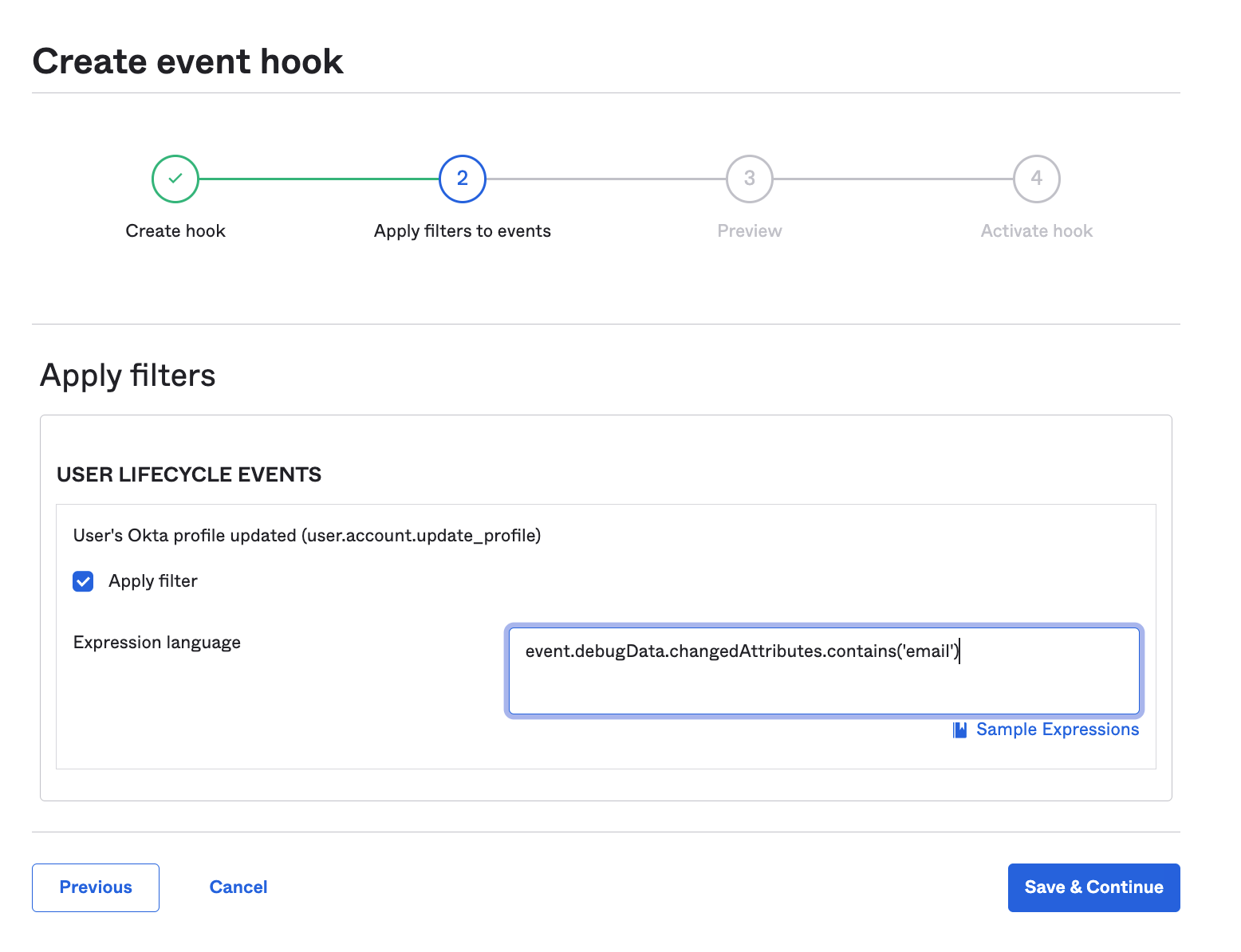Click the "USER LIFECYCLE EVENTS" section heading
1241x952 pixels.
coord(189,475)
